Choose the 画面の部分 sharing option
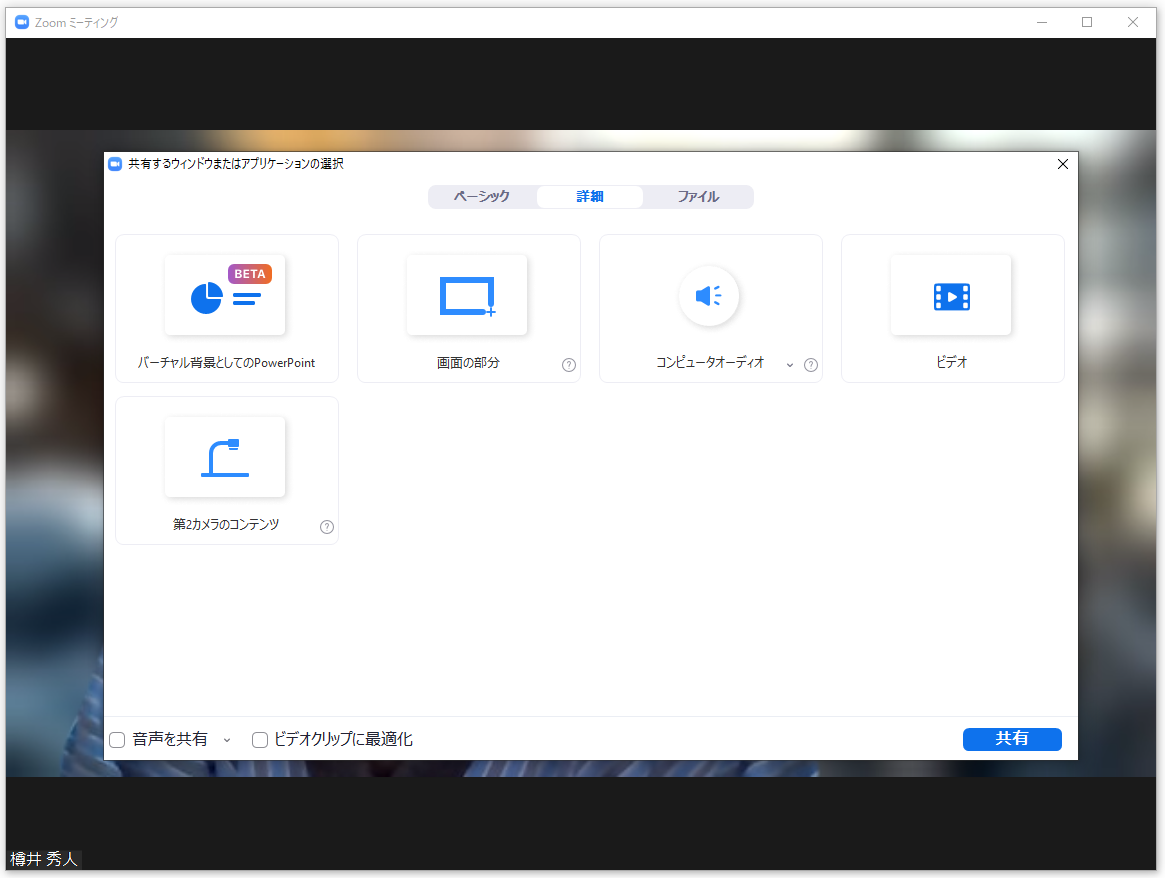Viewport: 1165px width, 878px height. click(x=467, y=295)
